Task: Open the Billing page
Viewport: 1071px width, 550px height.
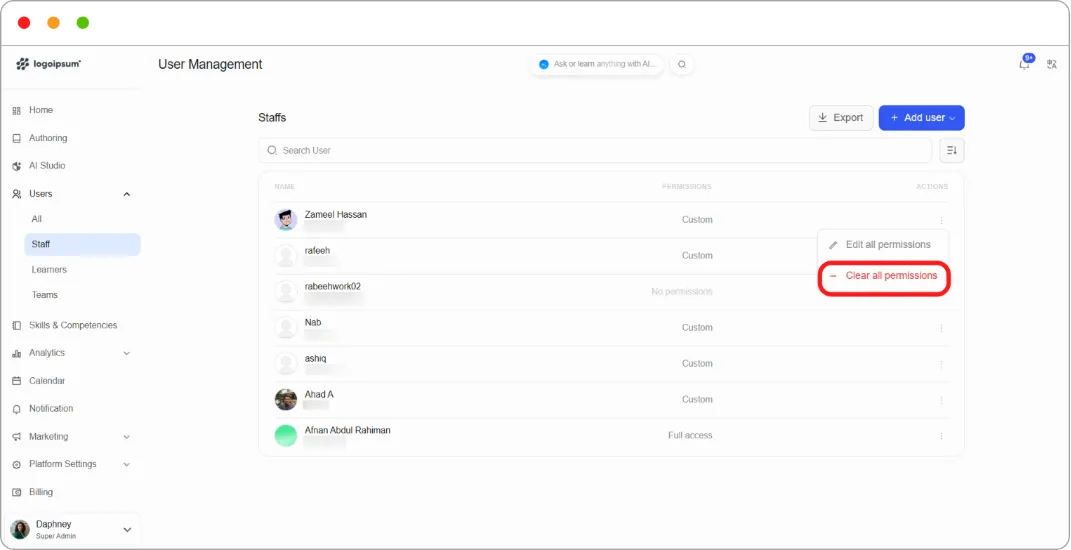Action: 41,492
